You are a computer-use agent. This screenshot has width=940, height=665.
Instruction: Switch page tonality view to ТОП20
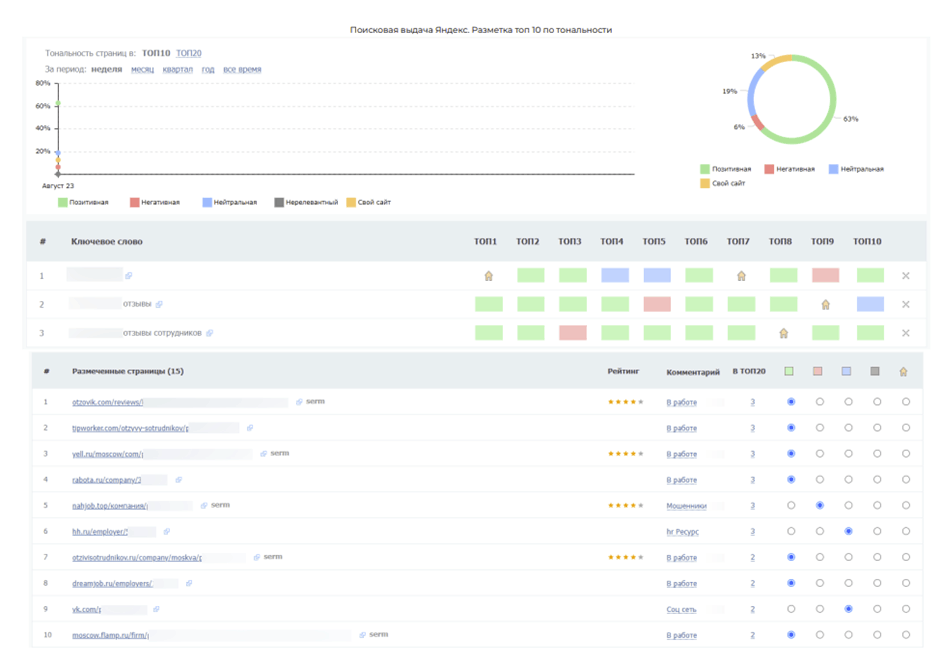(x=189, y=53)
